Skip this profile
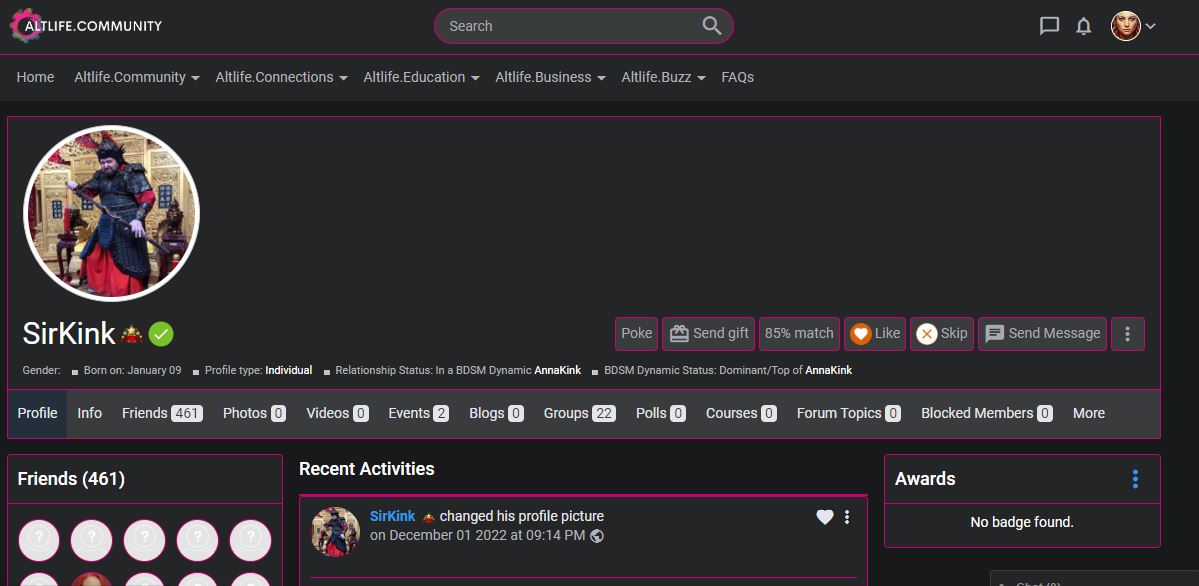The image size is (1199, 586). (x=942, y=334)
